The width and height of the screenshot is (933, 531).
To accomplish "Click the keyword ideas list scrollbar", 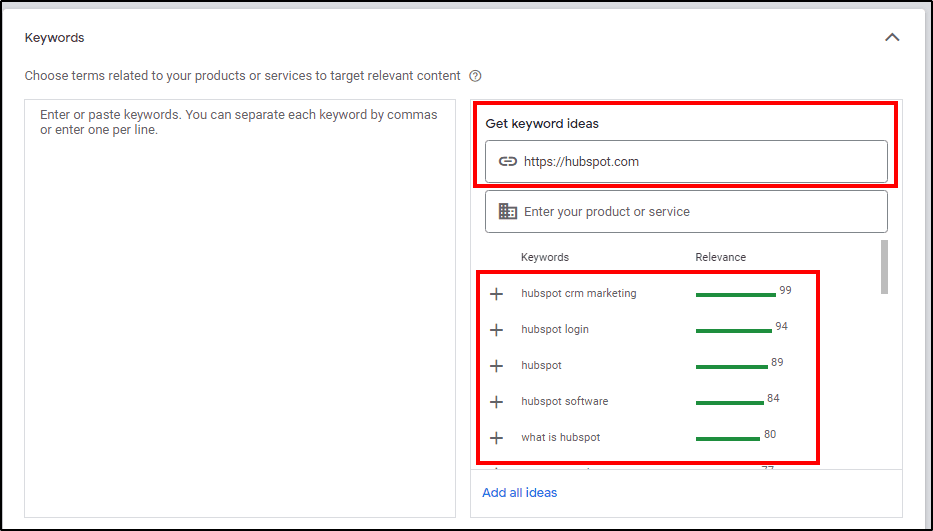I will pyautogui.click(x=884, y=267).
